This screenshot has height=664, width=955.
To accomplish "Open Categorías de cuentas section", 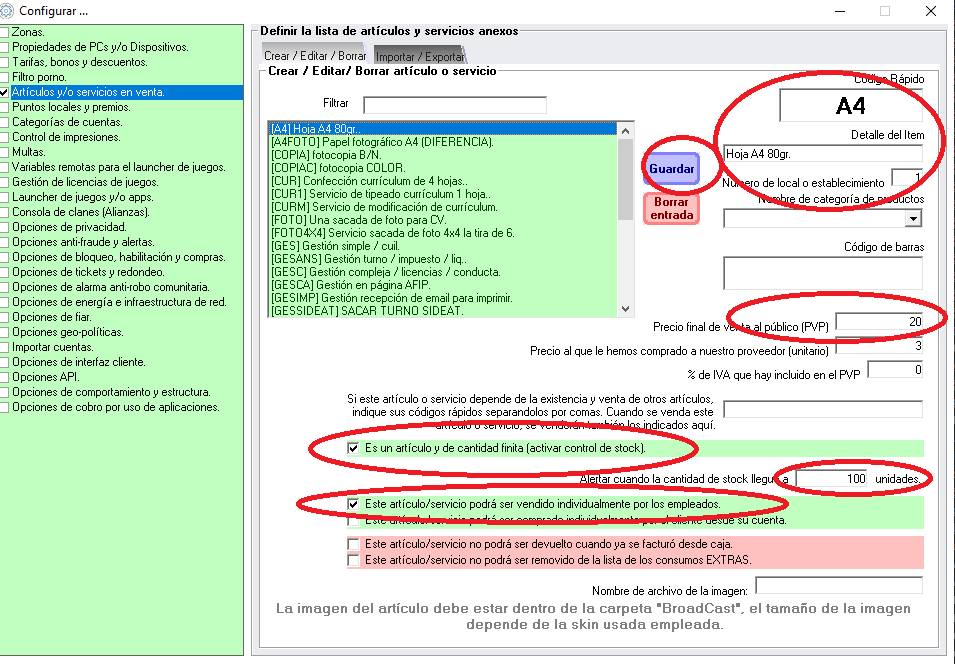I will tap(67, 122).
